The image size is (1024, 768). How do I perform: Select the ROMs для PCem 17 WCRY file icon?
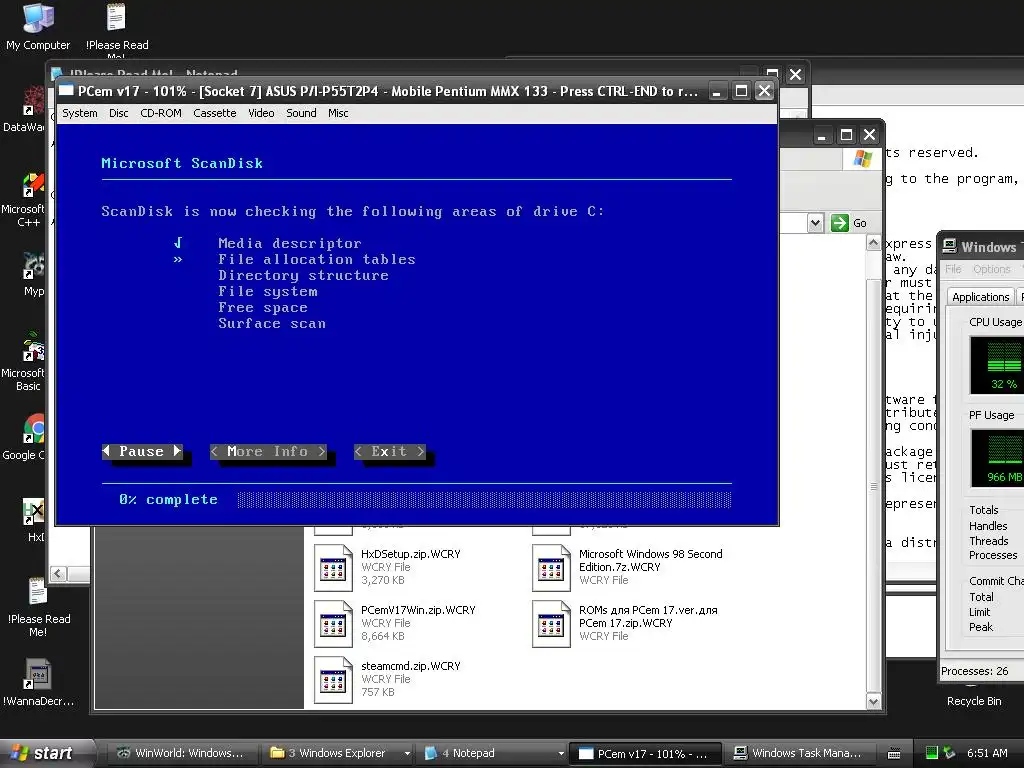(552, 624)
